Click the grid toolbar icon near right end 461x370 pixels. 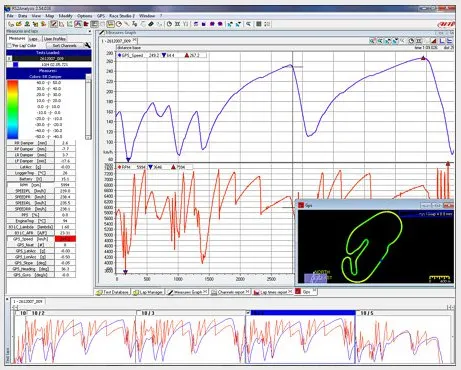point(259,24)
